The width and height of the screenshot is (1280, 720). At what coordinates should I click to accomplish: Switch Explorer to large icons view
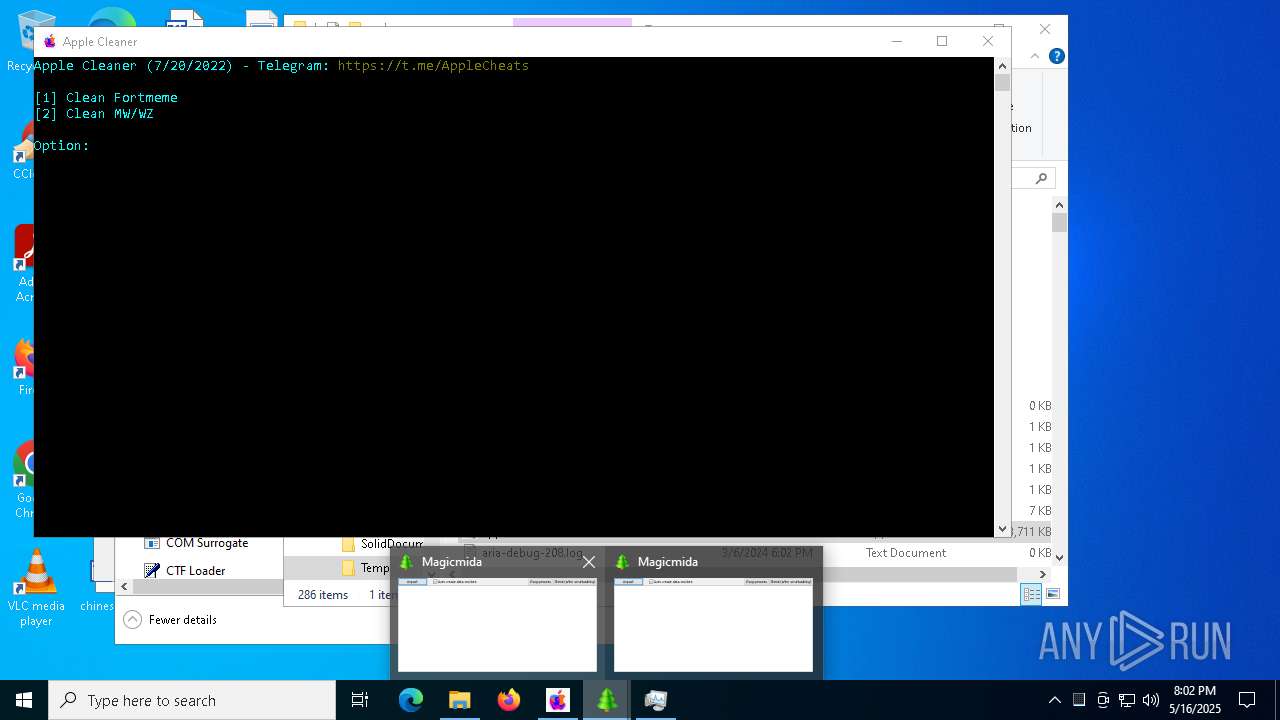(1052, 594)
